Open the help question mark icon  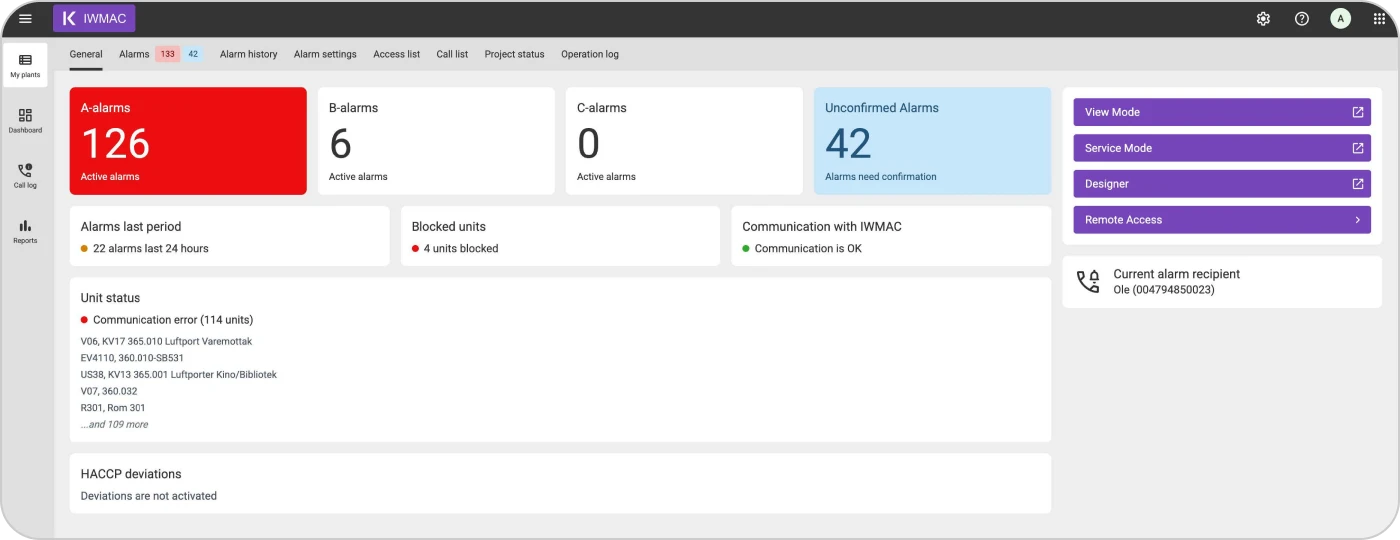click(x=1301, y=19)
